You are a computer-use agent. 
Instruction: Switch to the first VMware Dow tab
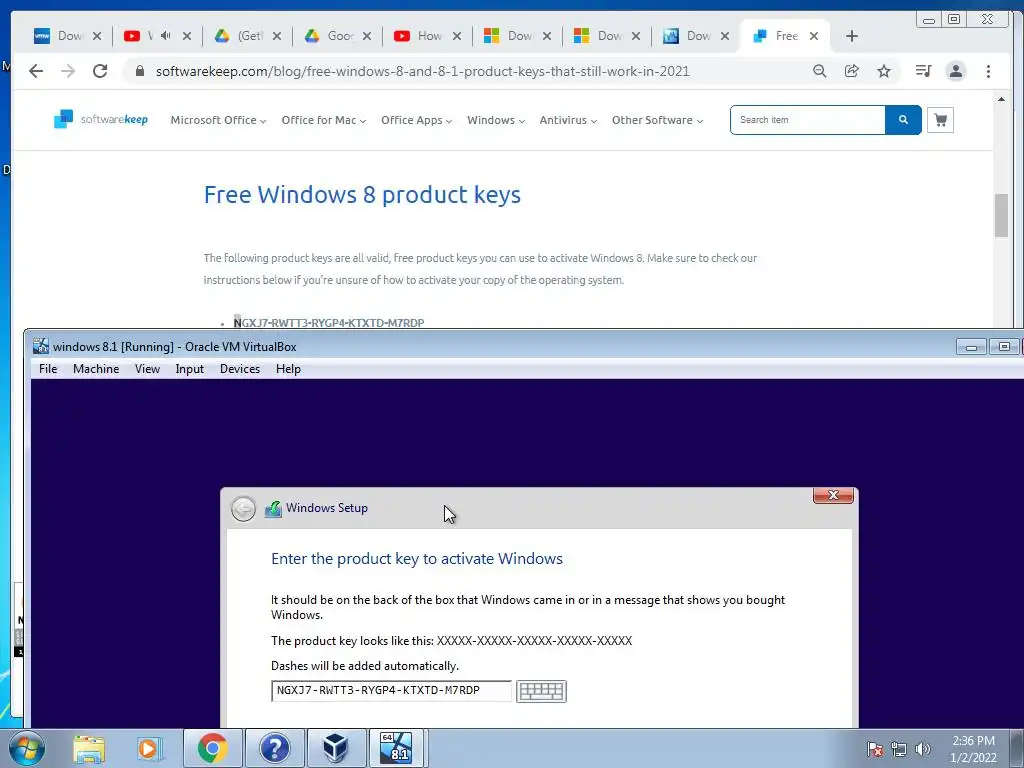click(x=59, y=36)
